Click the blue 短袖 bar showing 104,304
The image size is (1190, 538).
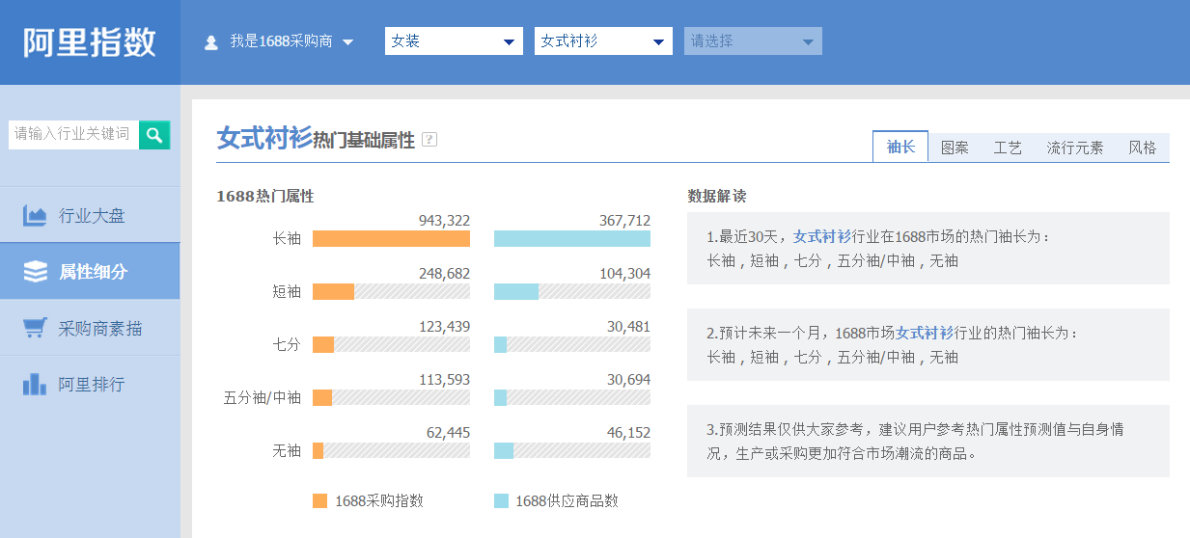pyautogui.click(x=516, y=292)
